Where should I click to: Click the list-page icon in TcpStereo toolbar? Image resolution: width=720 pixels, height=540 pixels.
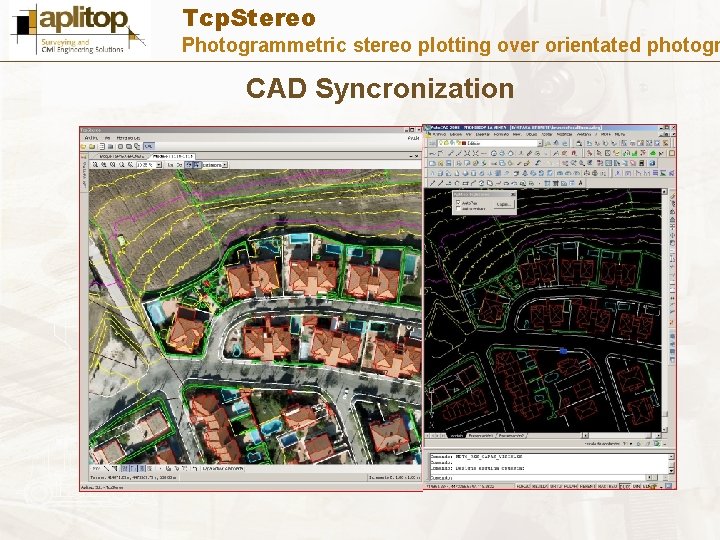click(103, 147)
